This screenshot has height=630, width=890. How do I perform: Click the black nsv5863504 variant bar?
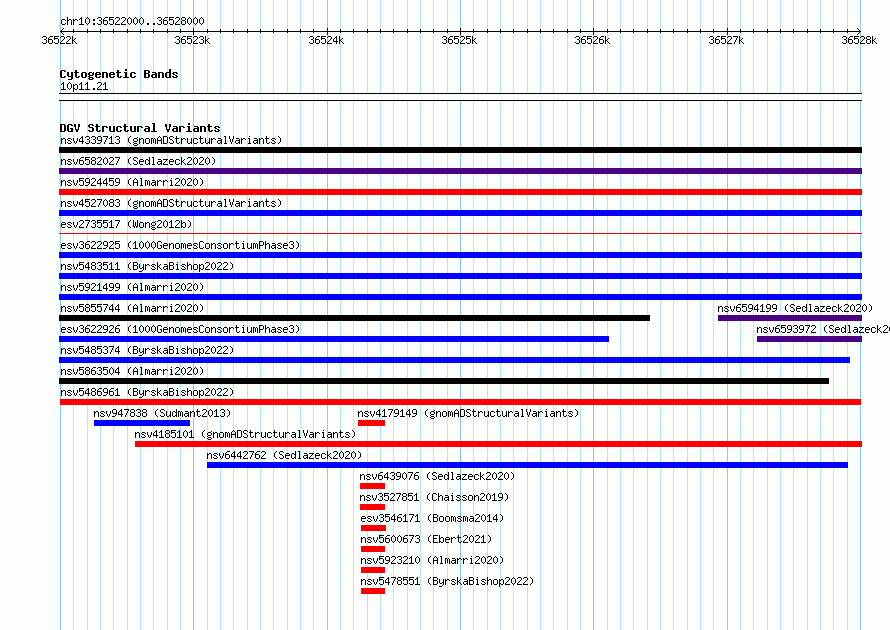coord(444,381)
